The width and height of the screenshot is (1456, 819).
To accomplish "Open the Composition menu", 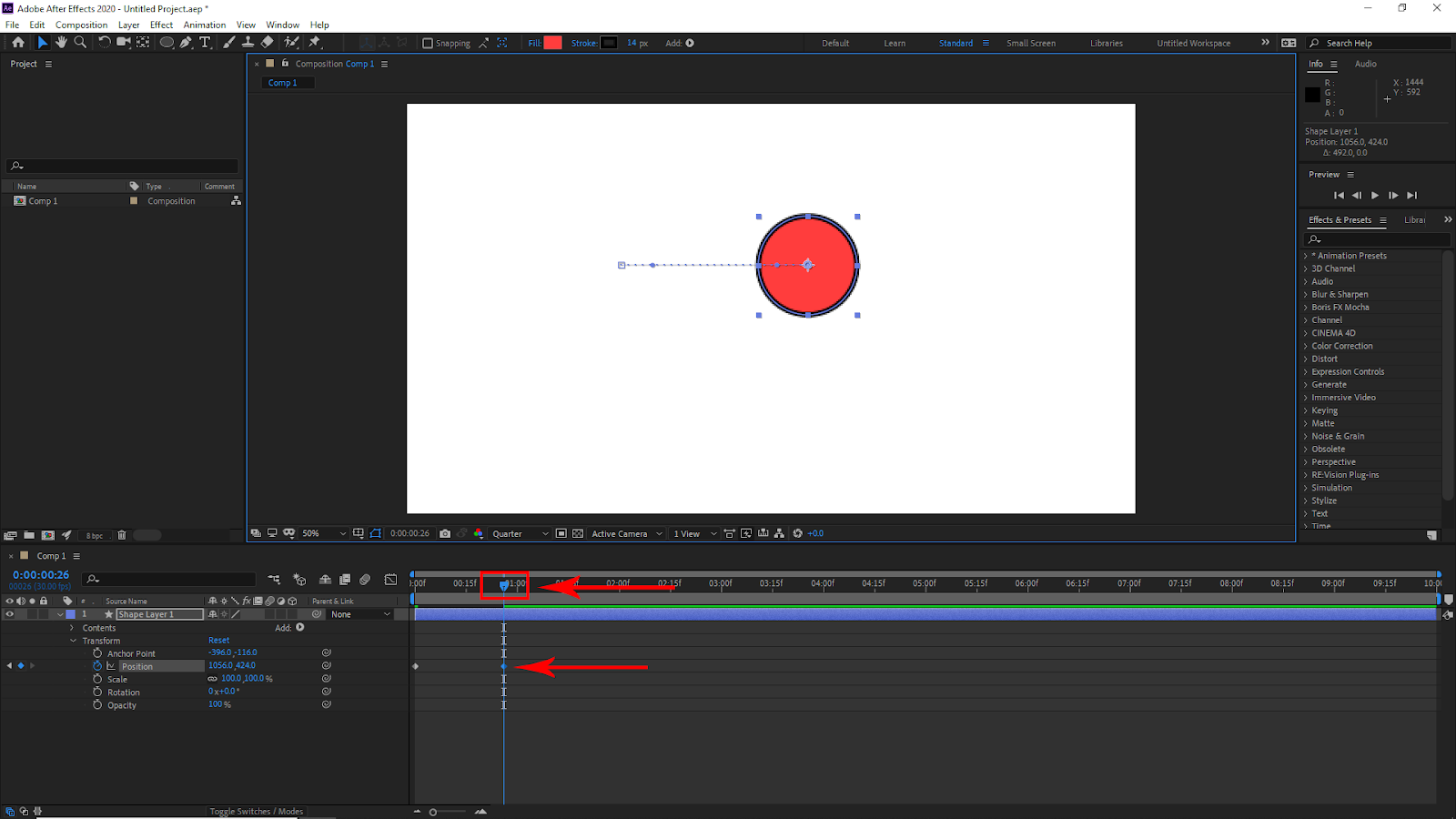I will pyautogui.click(x=81, y=25).
